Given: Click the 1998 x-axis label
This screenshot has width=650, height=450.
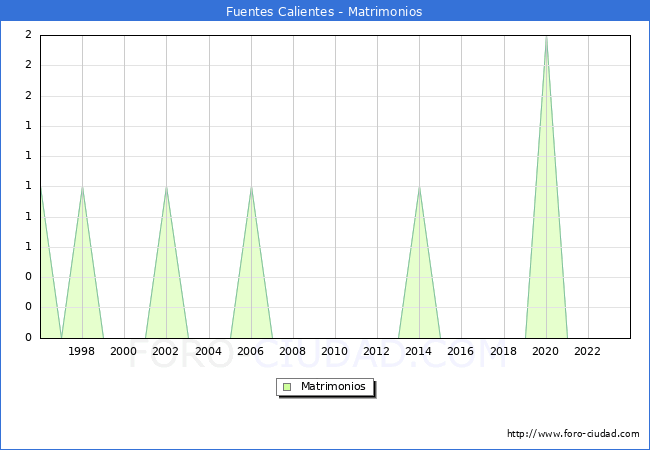Looking at the screenshot, I should pyautogui.click(x=82, y=351).
